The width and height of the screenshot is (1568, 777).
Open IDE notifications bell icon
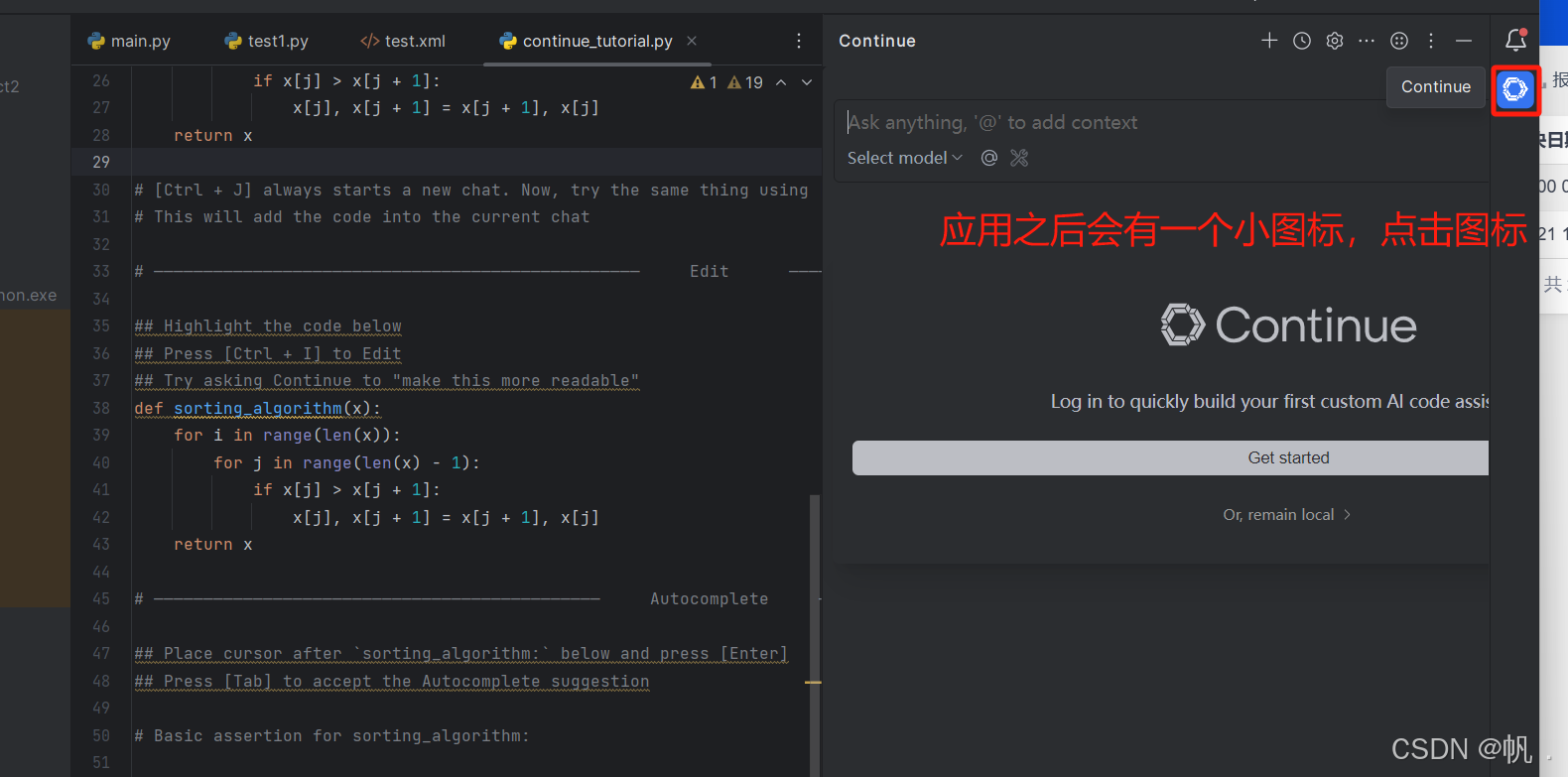tap(1515, 40)
